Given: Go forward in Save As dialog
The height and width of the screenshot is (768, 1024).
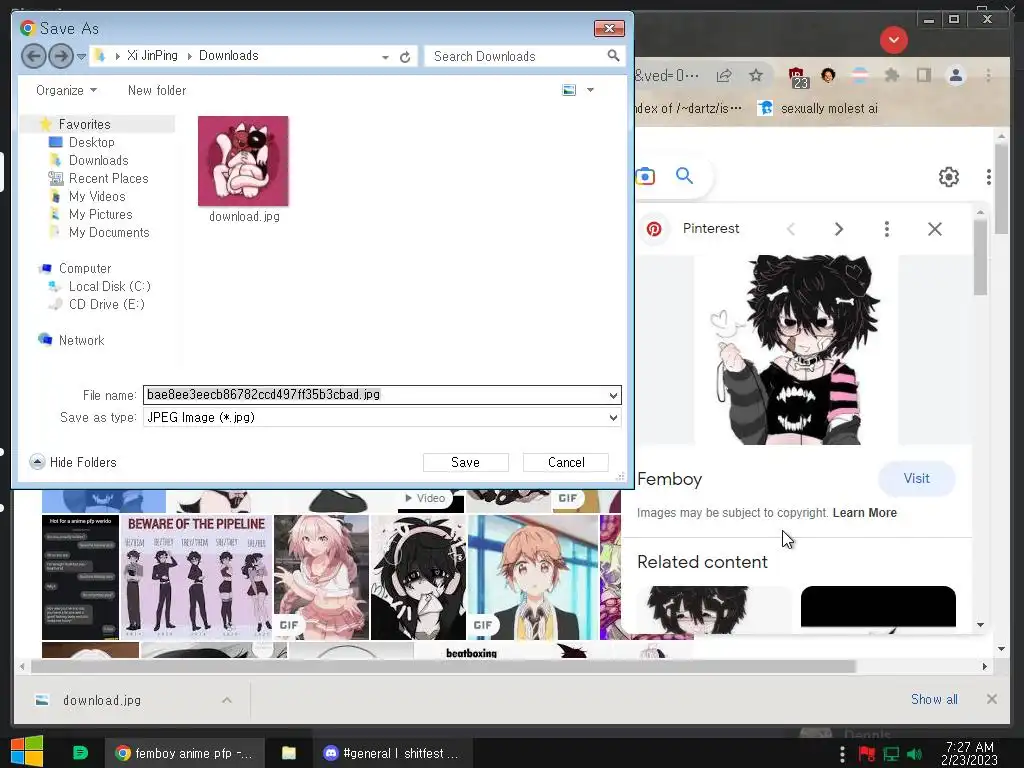Looking at the screenshot, I should 61,56.
